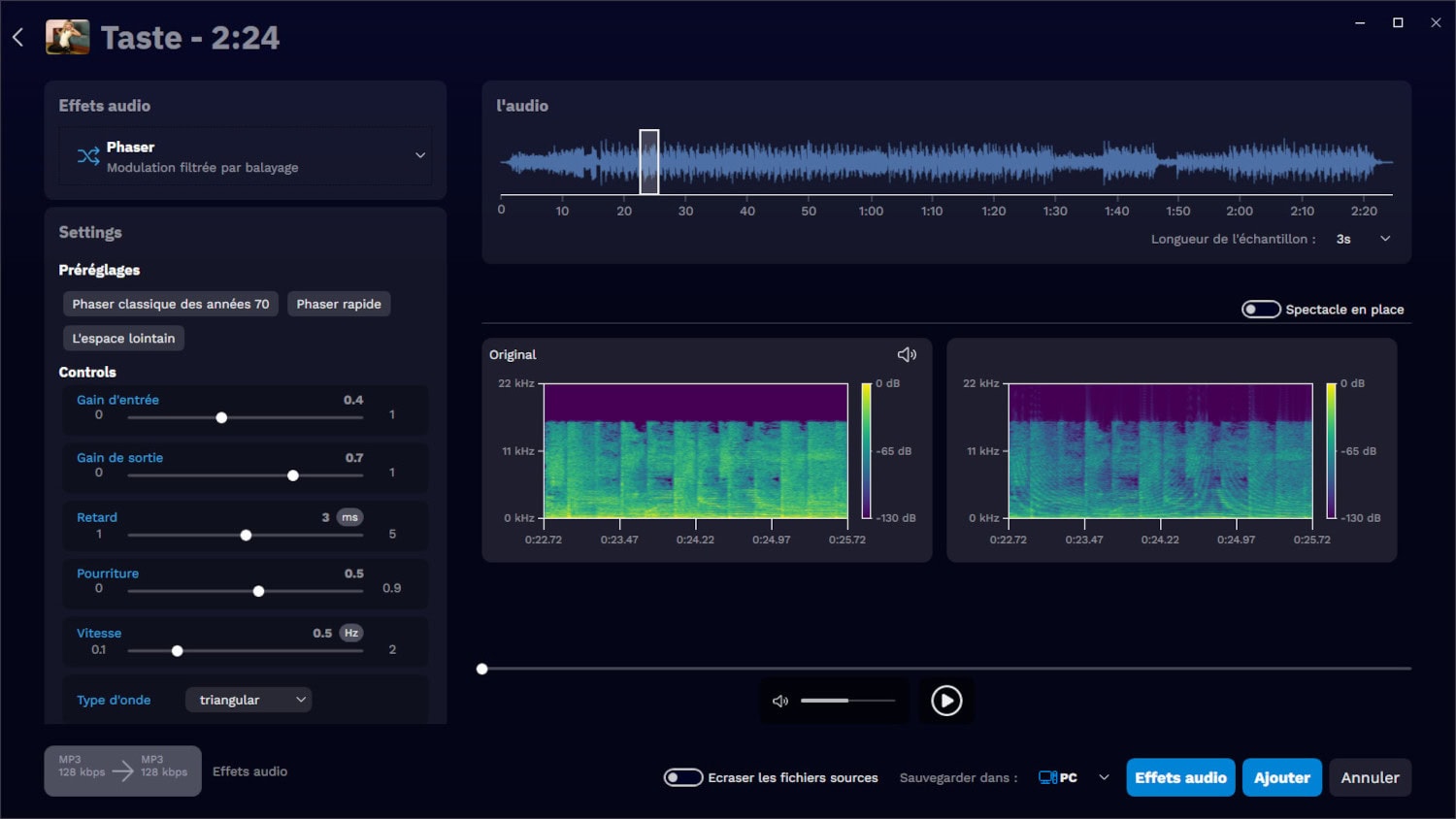Click the Gain d'entrée slider handle

pyautogui.click(x=221, y=418)
